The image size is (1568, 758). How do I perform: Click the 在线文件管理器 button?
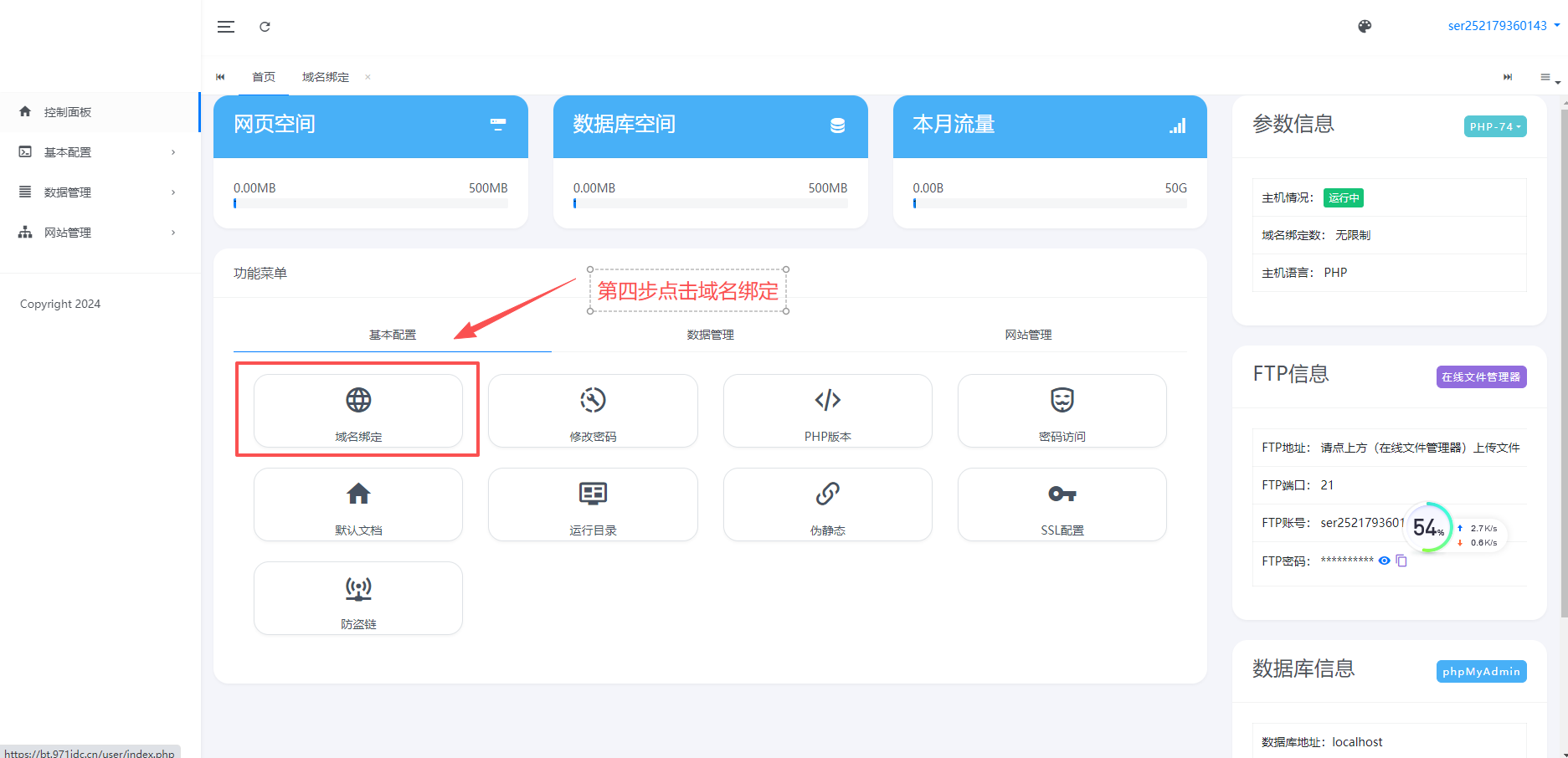coord(1480,377)
